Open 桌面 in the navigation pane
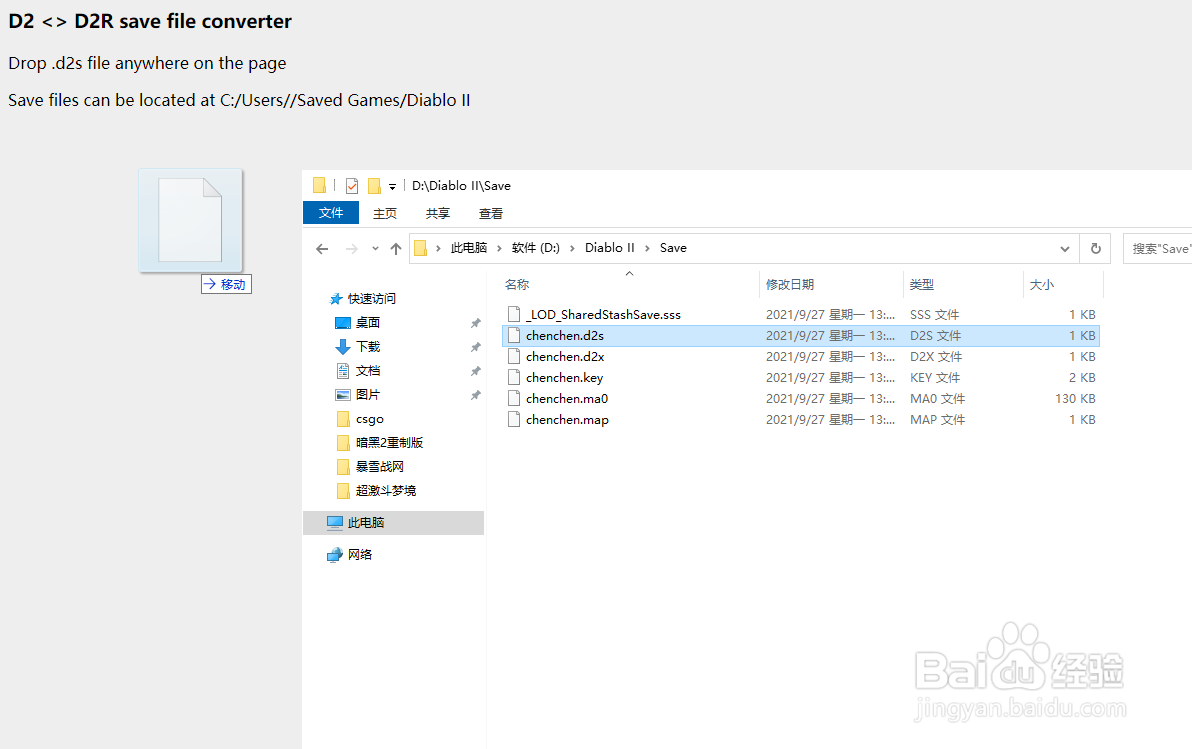Image resolution: width=1192 pixels, height=749 pixels. tap(368, 322)
